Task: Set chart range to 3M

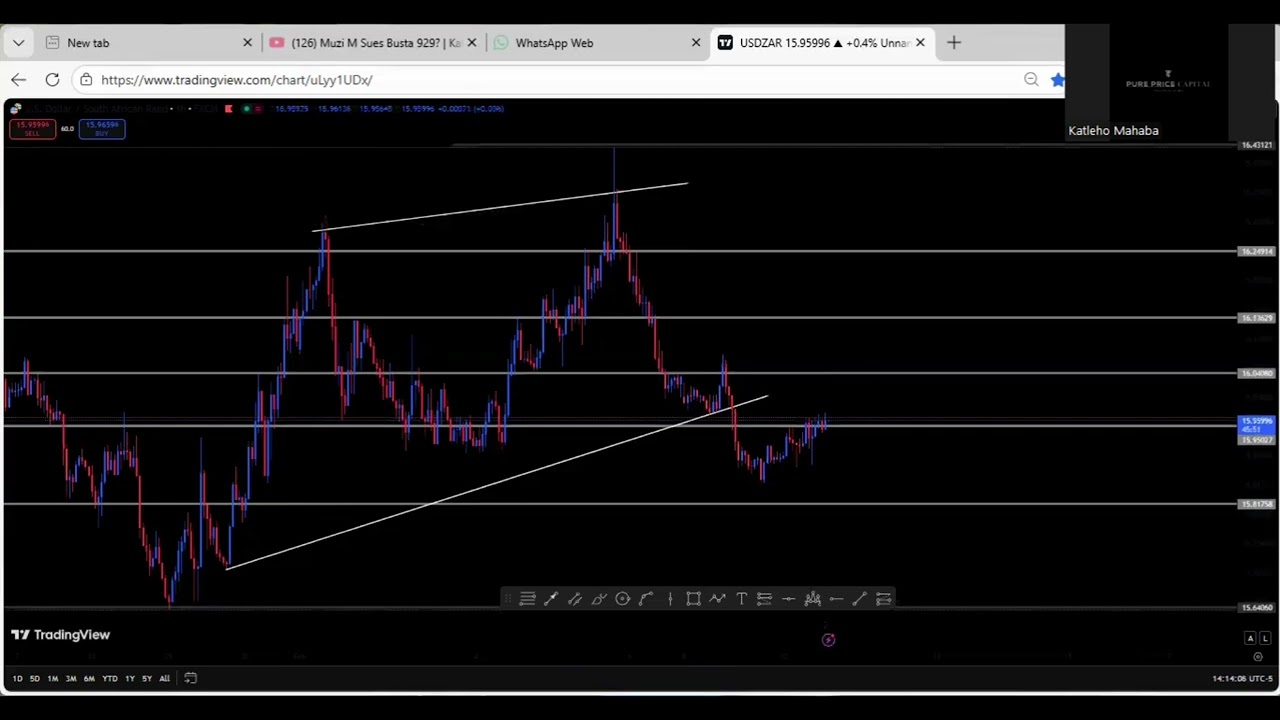Action: (70, 679)
